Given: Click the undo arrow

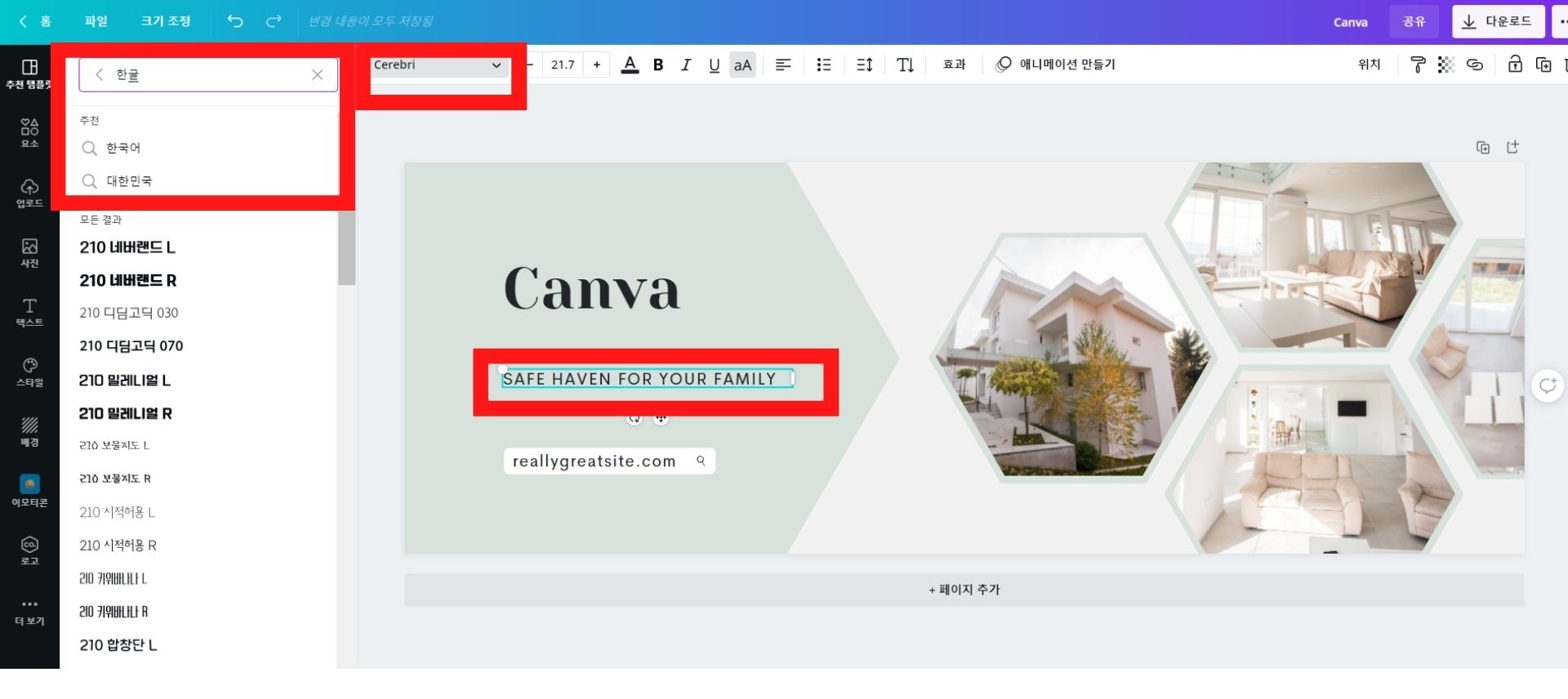Looking at the screenshot, I should [235, 21].
